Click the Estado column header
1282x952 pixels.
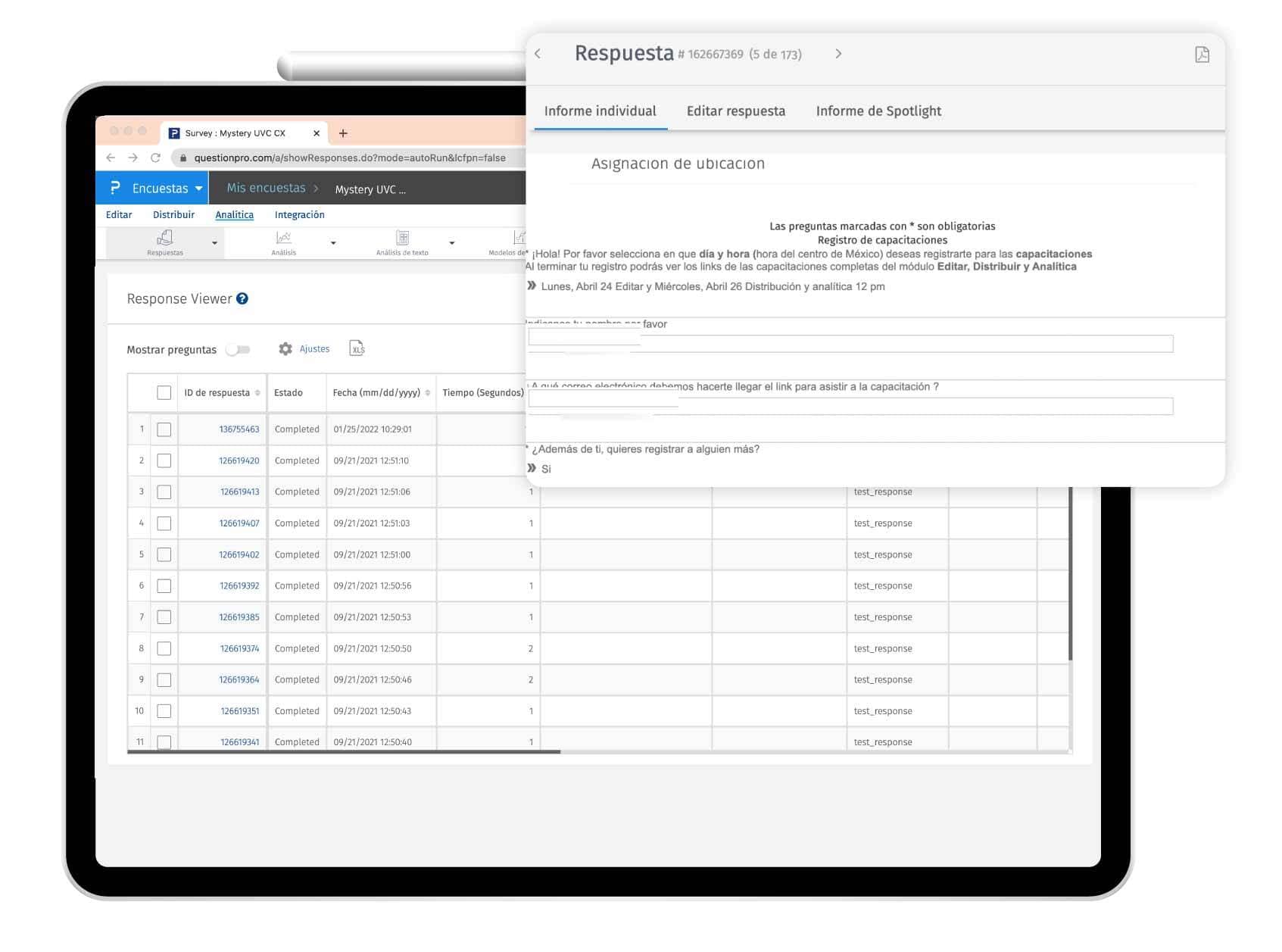tap(289, 392)
